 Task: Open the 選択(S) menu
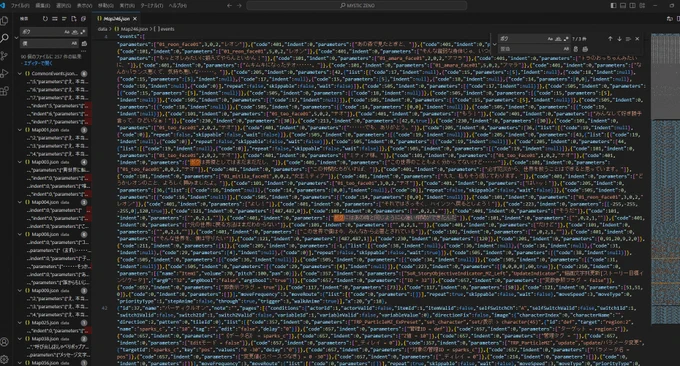[63, 6]
